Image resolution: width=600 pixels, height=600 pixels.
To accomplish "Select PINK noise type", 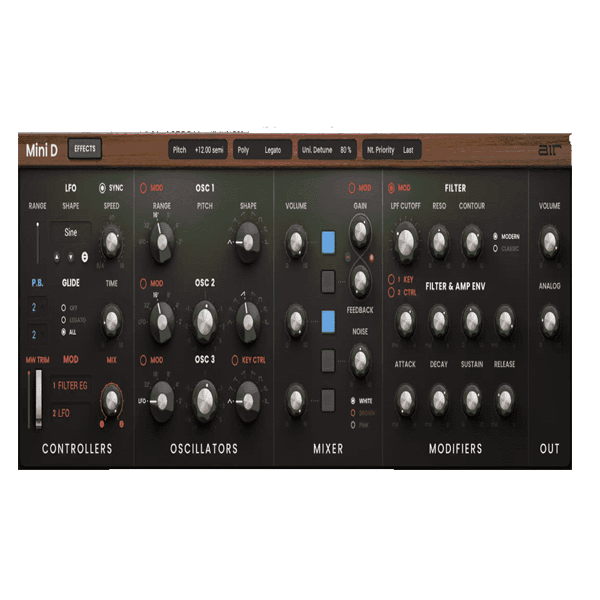I will pyautogui.click(x=353, y=425).
